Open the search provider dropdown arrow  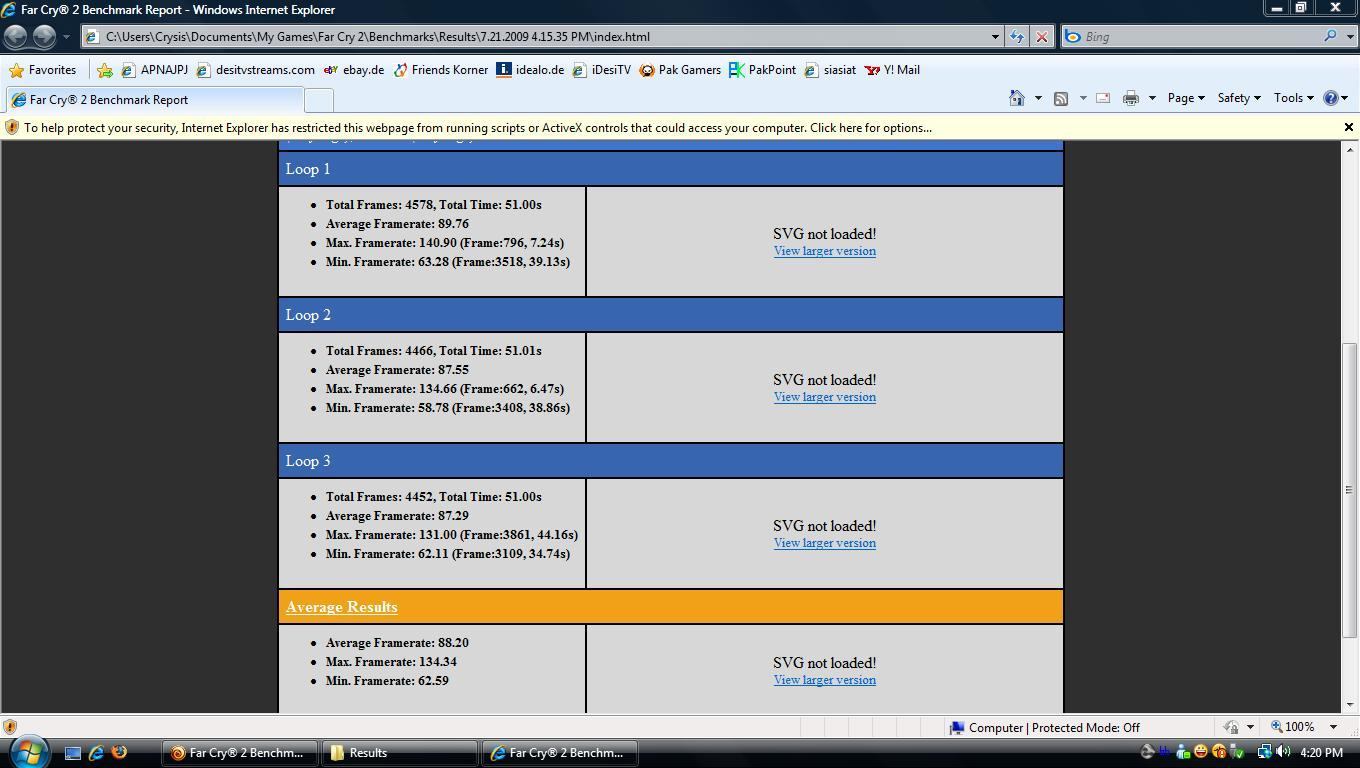1349,37
